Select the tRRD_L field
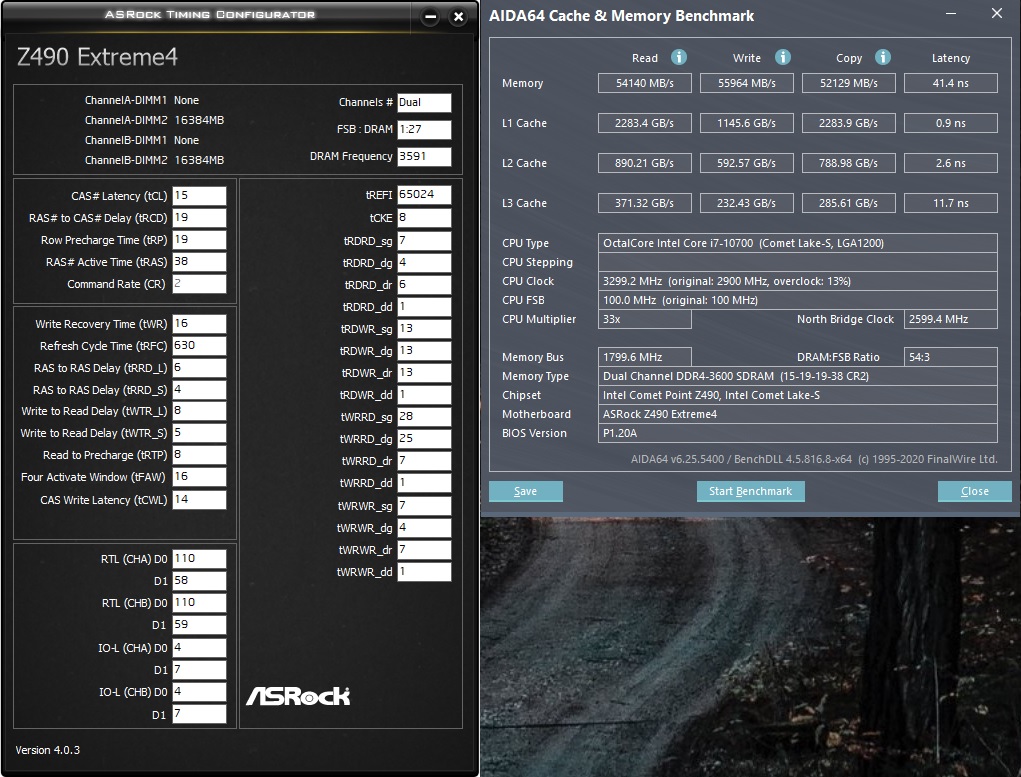The image size is (1021, 777). tap(199, 368)
